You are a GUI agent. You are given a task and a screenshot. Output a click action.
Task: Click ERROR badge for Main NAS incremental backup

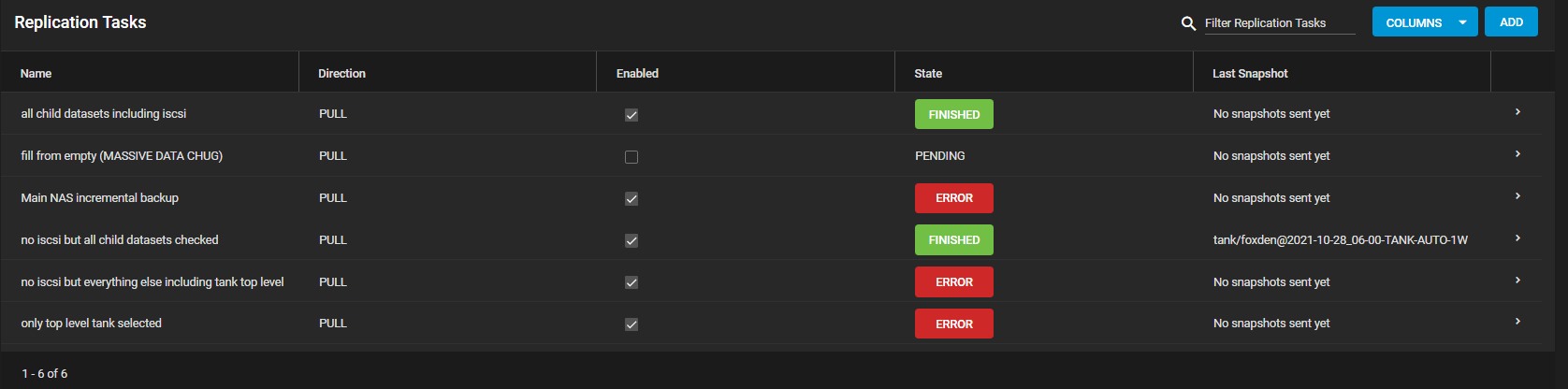coord(953,198)
